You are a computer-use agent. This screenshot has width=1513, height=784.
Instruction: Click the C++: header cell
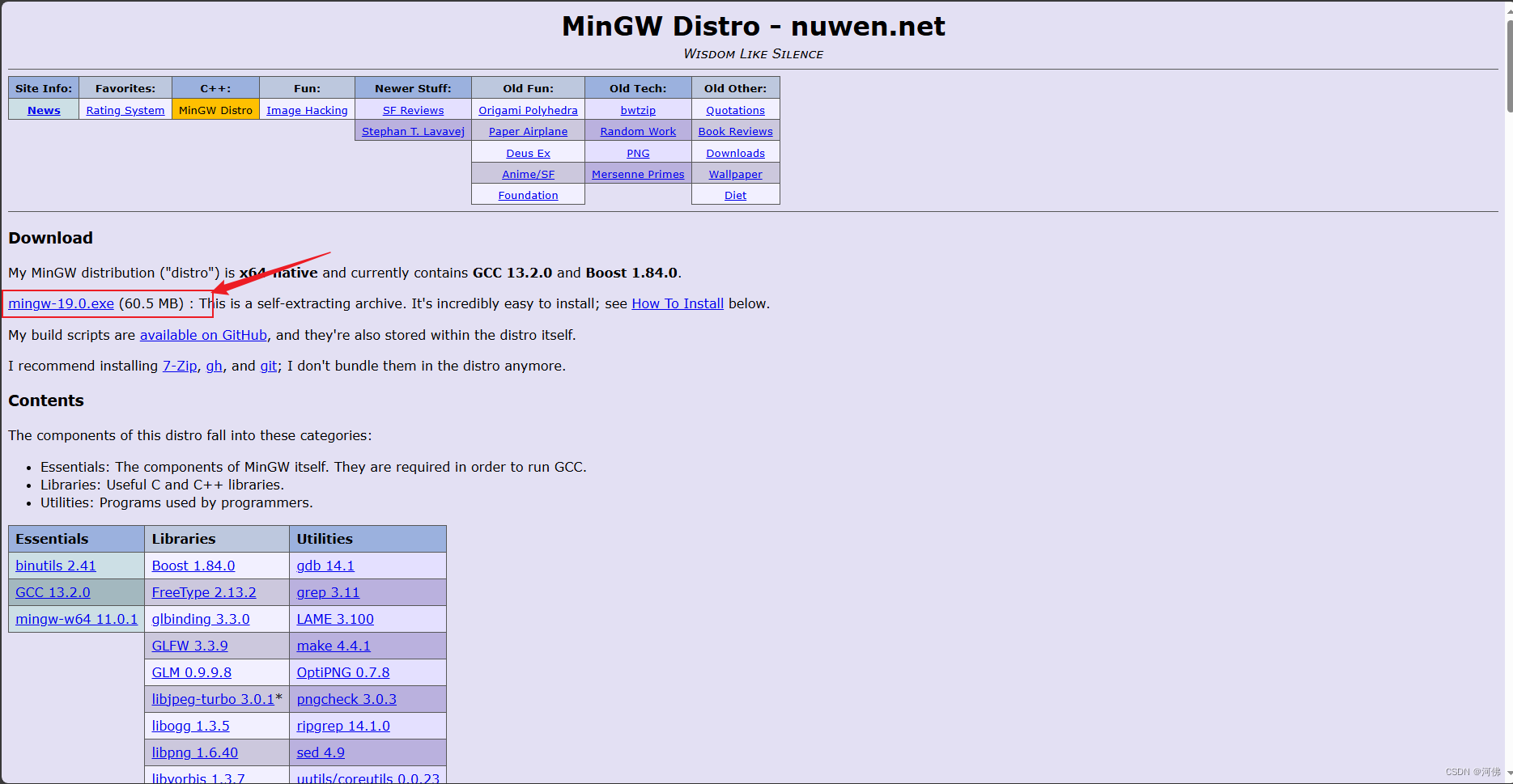coord(215,88)
